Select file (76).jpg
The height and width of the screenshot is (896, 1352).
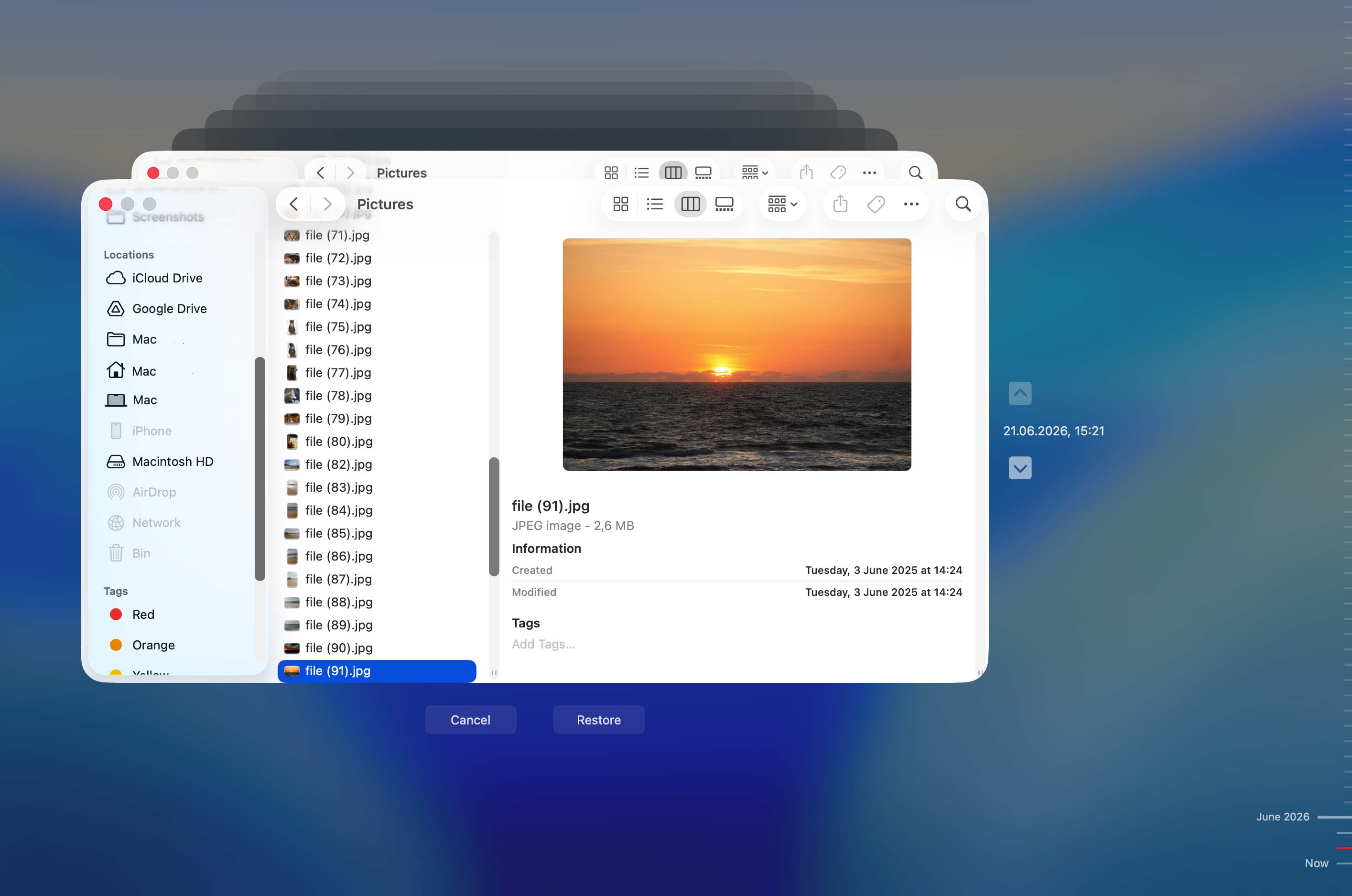pyautogui.click(x=377, y=350)
